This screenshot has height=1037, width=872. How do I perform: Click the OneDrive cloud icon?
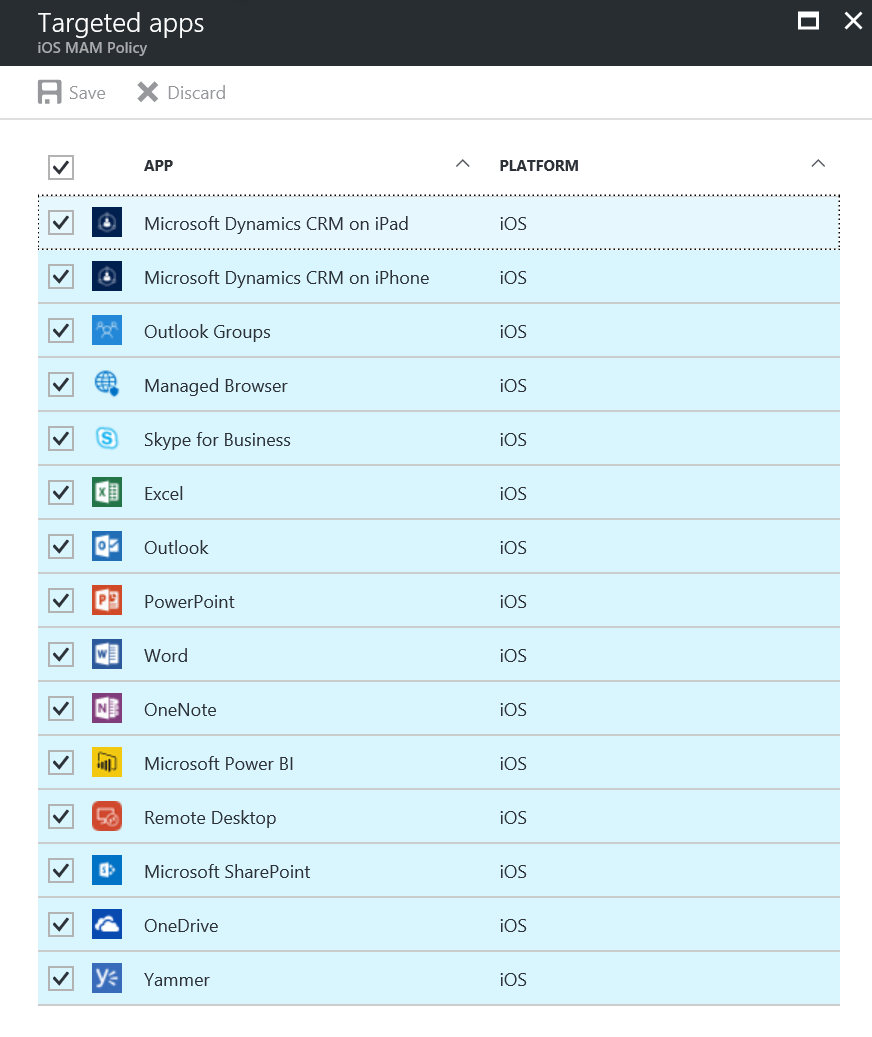pyautogui.click(x=107, y=925)
